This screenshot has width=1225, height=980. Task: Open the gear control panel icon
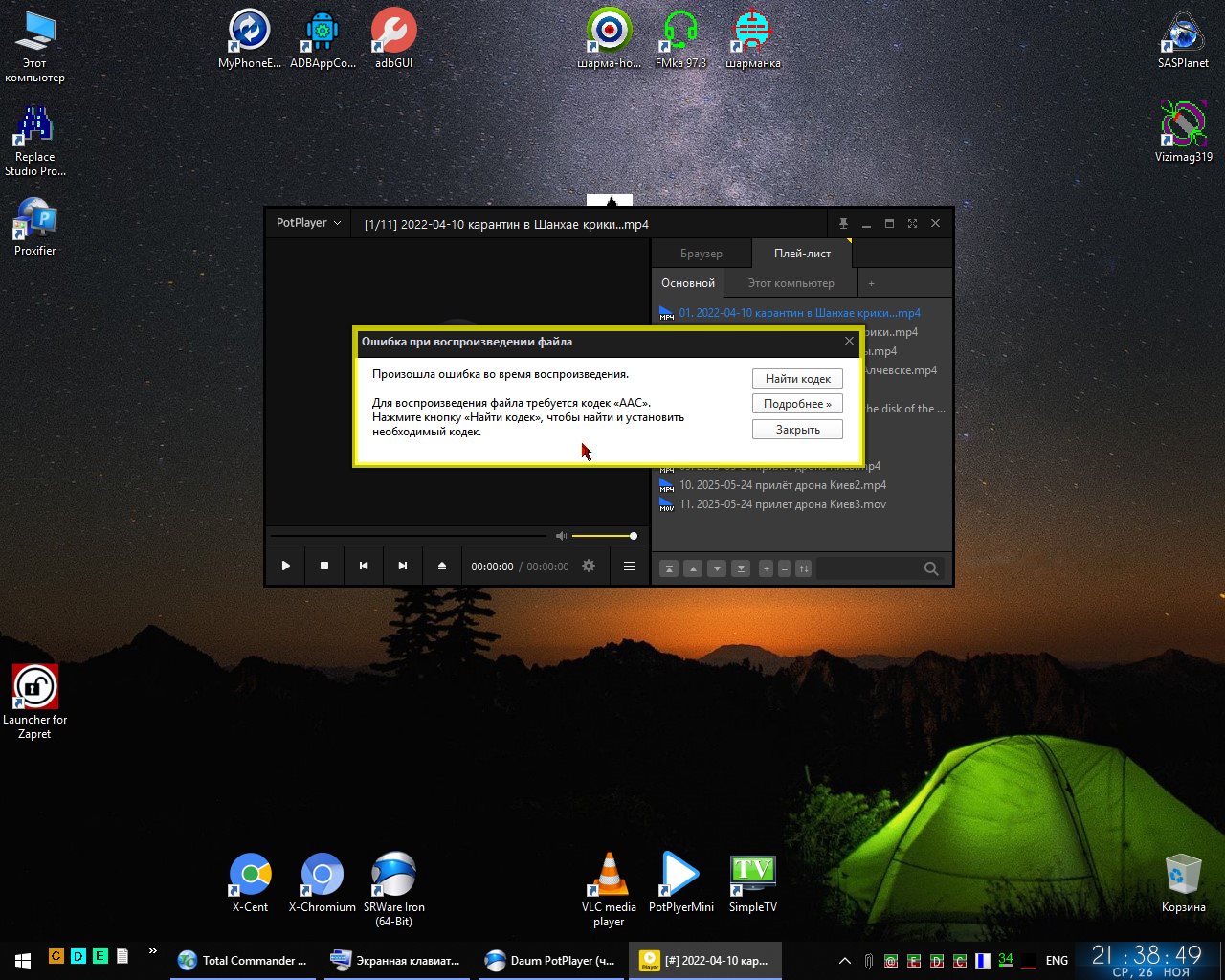pos(589,566)
